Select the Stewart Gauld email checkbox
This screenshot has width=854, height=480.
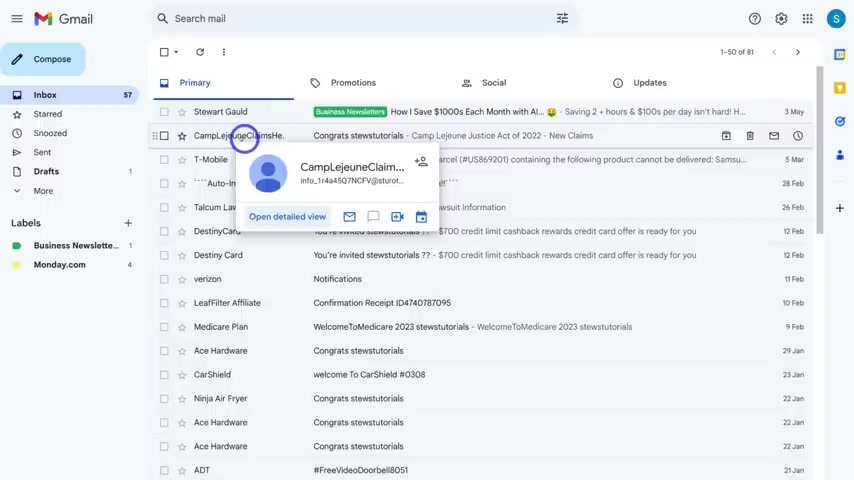(x=164, y=112)
